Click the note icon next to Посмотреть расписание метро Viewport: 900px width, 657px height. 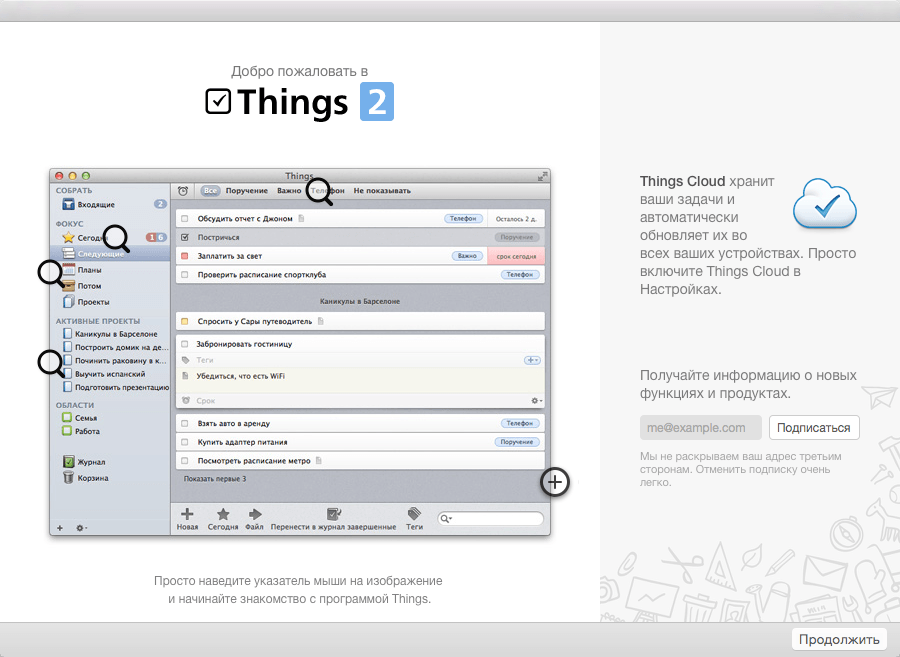click(319, 461)
